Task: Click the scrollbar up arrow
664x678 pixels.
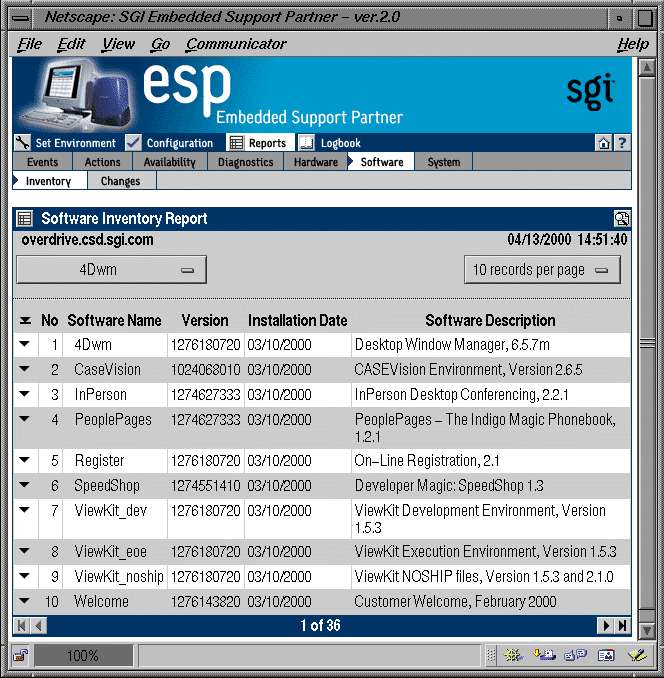Action: click(x=647, y=67)
